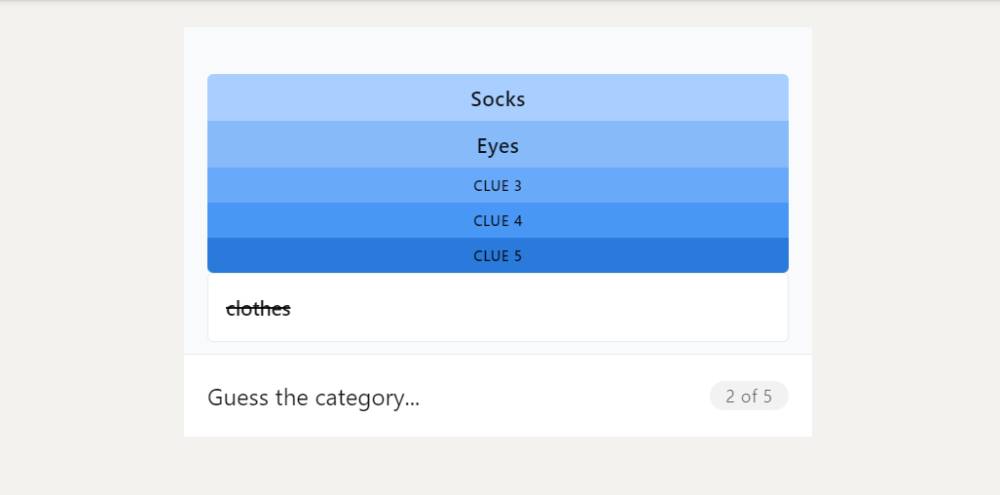Click the 'CLUE 5' label text
1000x495 pixels.
[497, 256]
